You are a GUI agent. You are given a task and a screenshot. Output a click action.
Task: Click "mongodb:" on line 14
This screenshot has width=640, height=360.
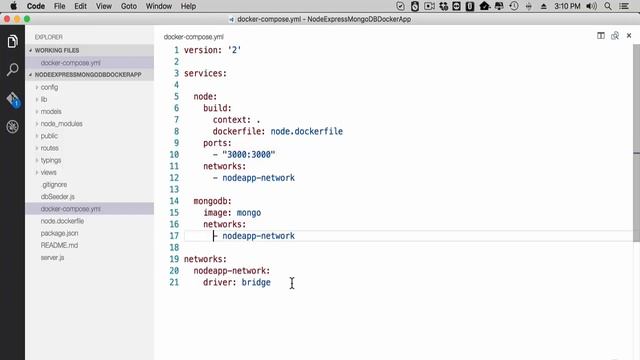[213, 201]
